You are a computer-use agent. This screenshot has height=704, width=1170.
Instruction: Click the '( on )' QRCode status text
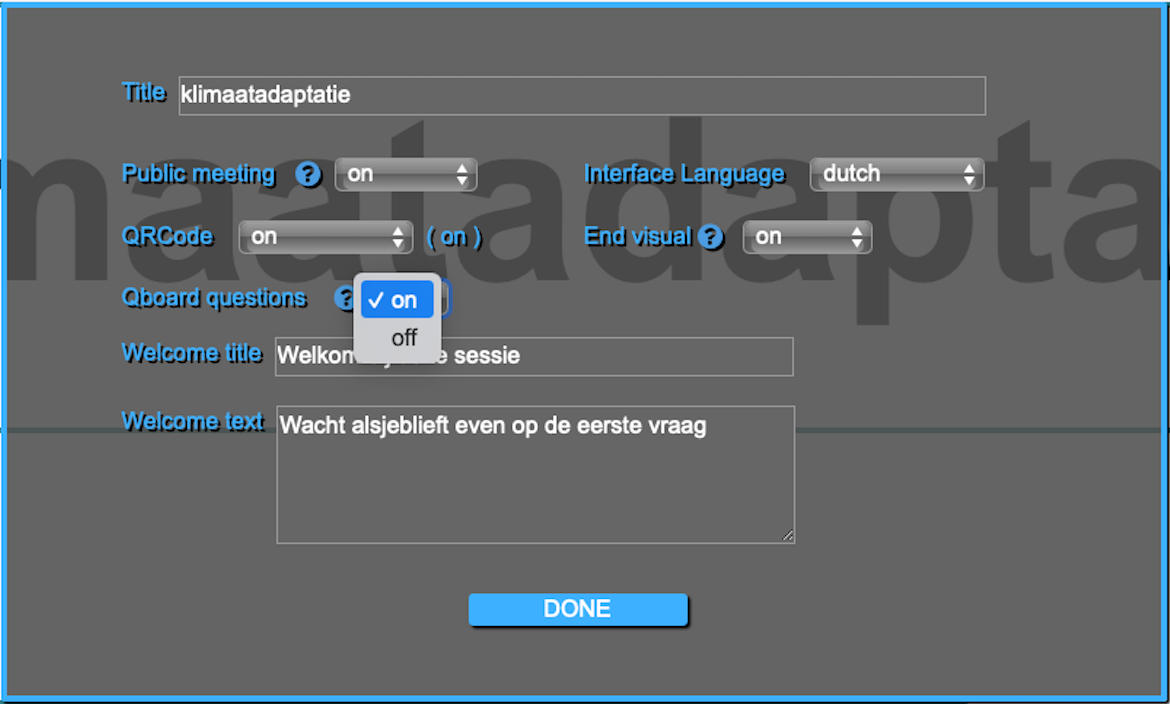click(x=454, y=237)
